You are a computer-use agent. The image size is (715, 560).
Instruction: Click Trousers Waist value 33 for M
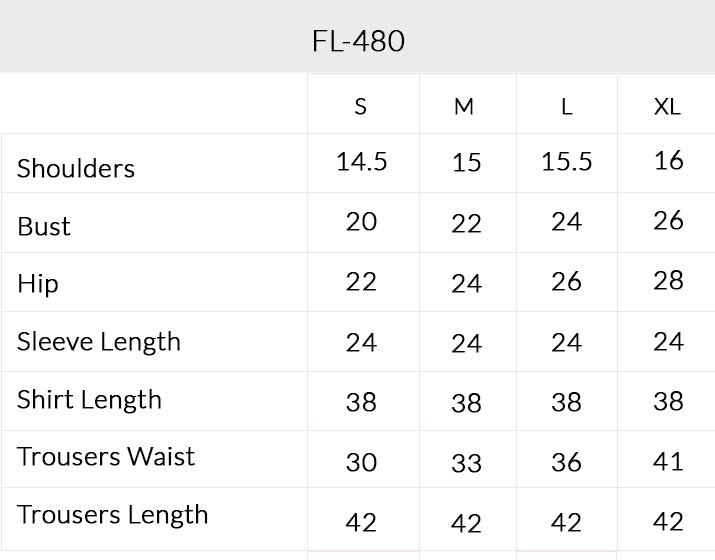[x=466, y=463]
